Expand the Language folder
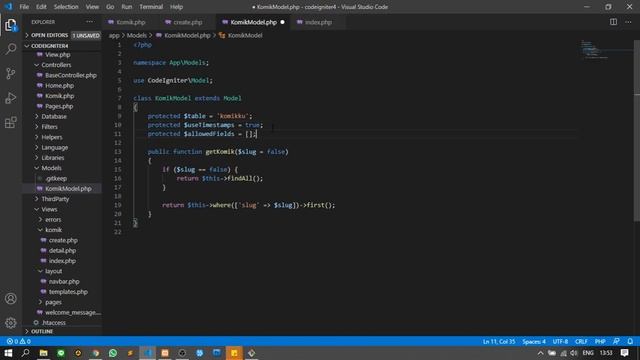The height and width of the screenshot is (360, 640). (55, 147)
